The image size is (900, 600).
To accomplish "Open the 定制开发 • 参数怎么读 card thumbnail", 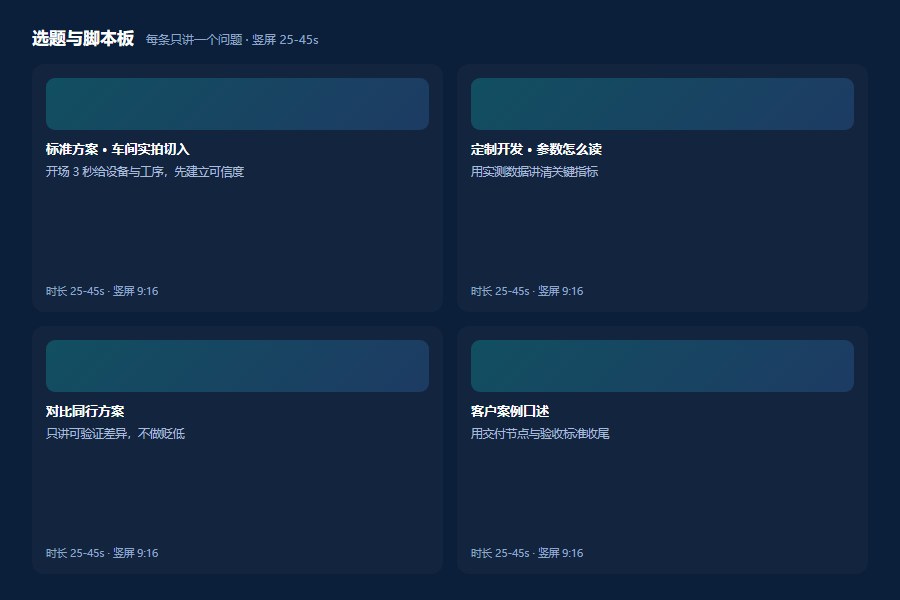I will pyautogui.click(x=662, y=104).
